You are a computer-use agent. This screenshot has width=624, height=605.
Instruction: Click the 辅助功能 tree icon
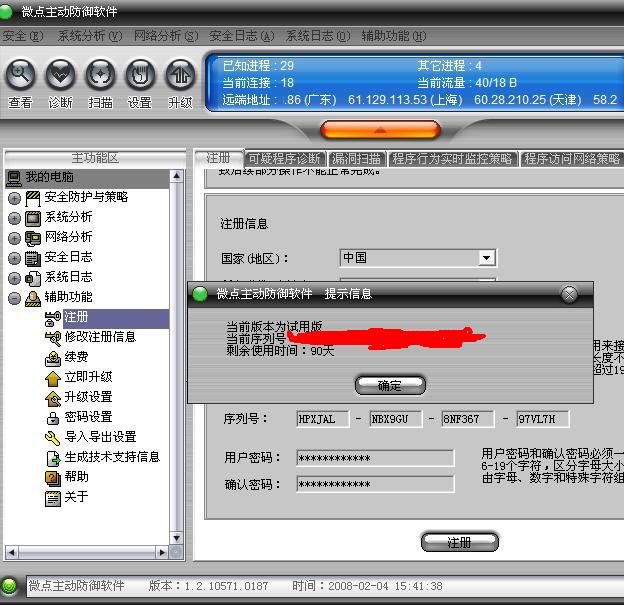(x=33, y=298)
